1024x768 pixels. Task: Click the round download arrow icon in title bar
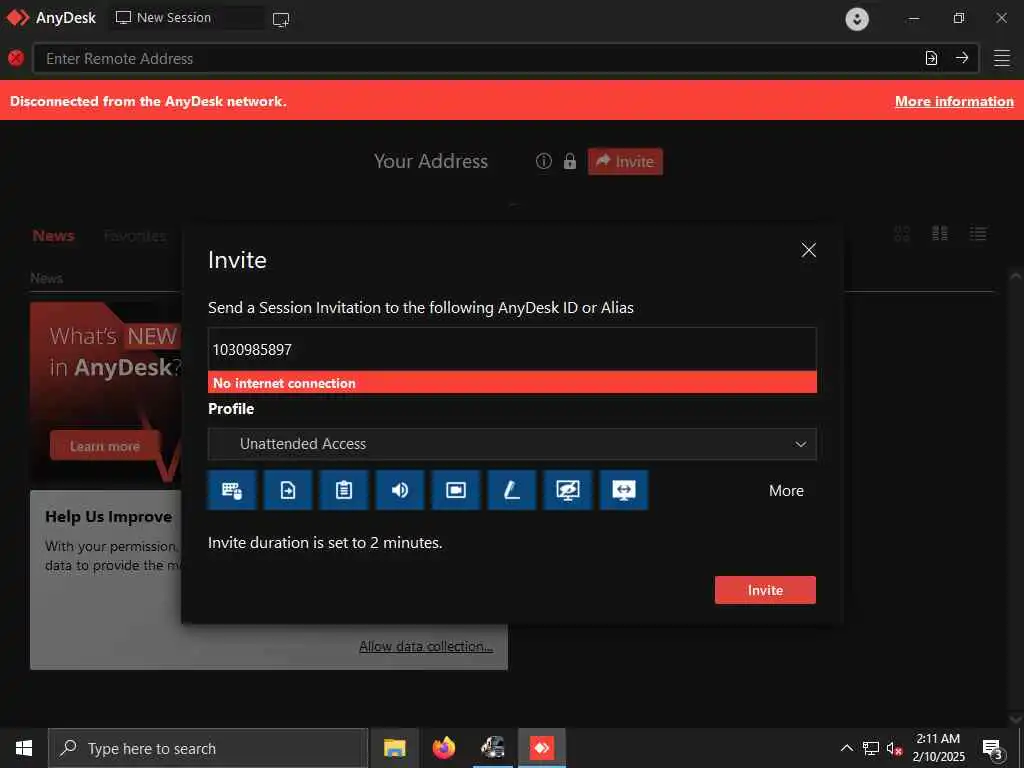tap(857, 18)
